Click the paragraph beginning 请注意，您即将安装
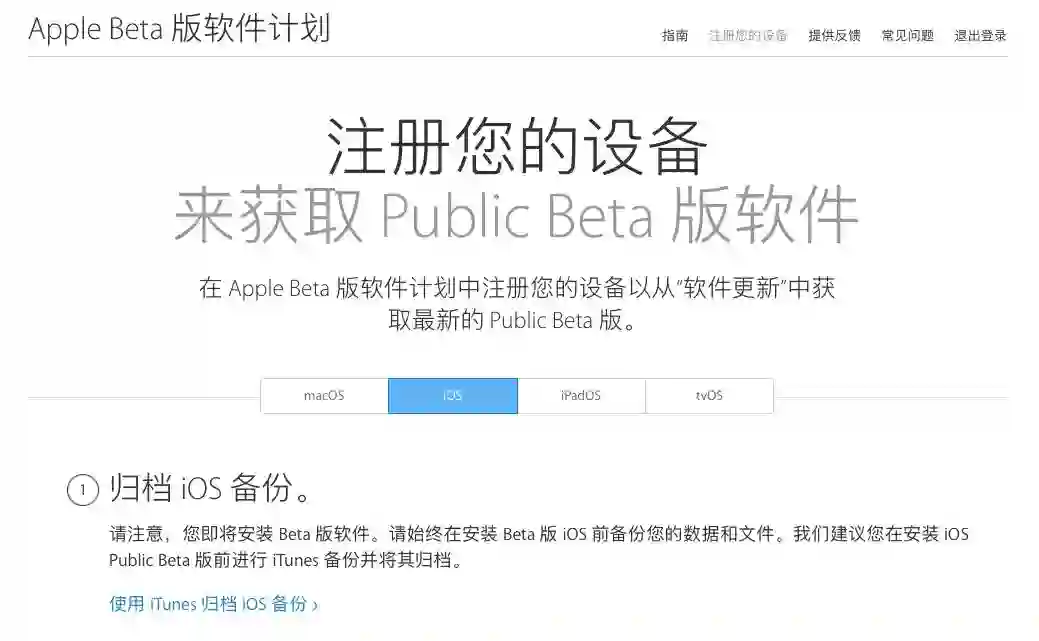 click(x=539, y=547)
